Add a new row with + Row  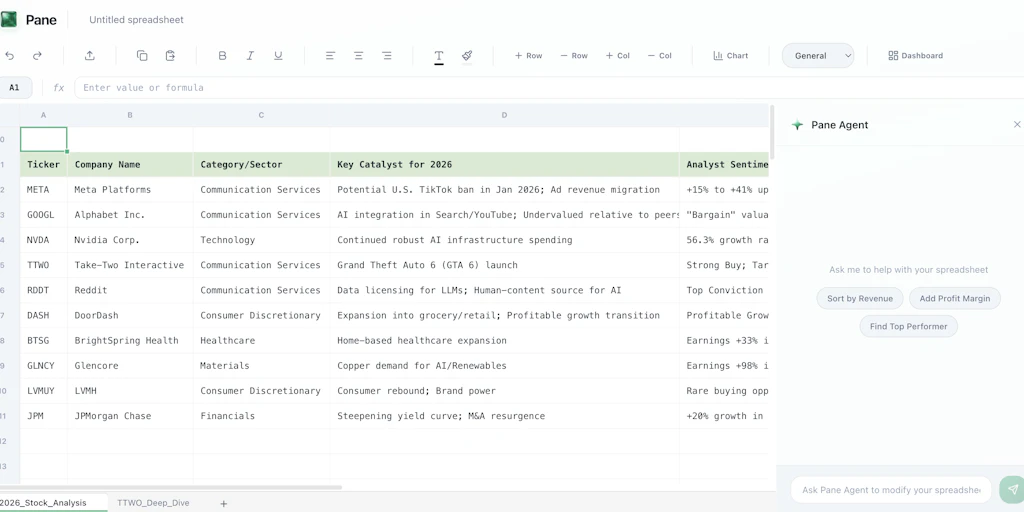pos(528,56)
